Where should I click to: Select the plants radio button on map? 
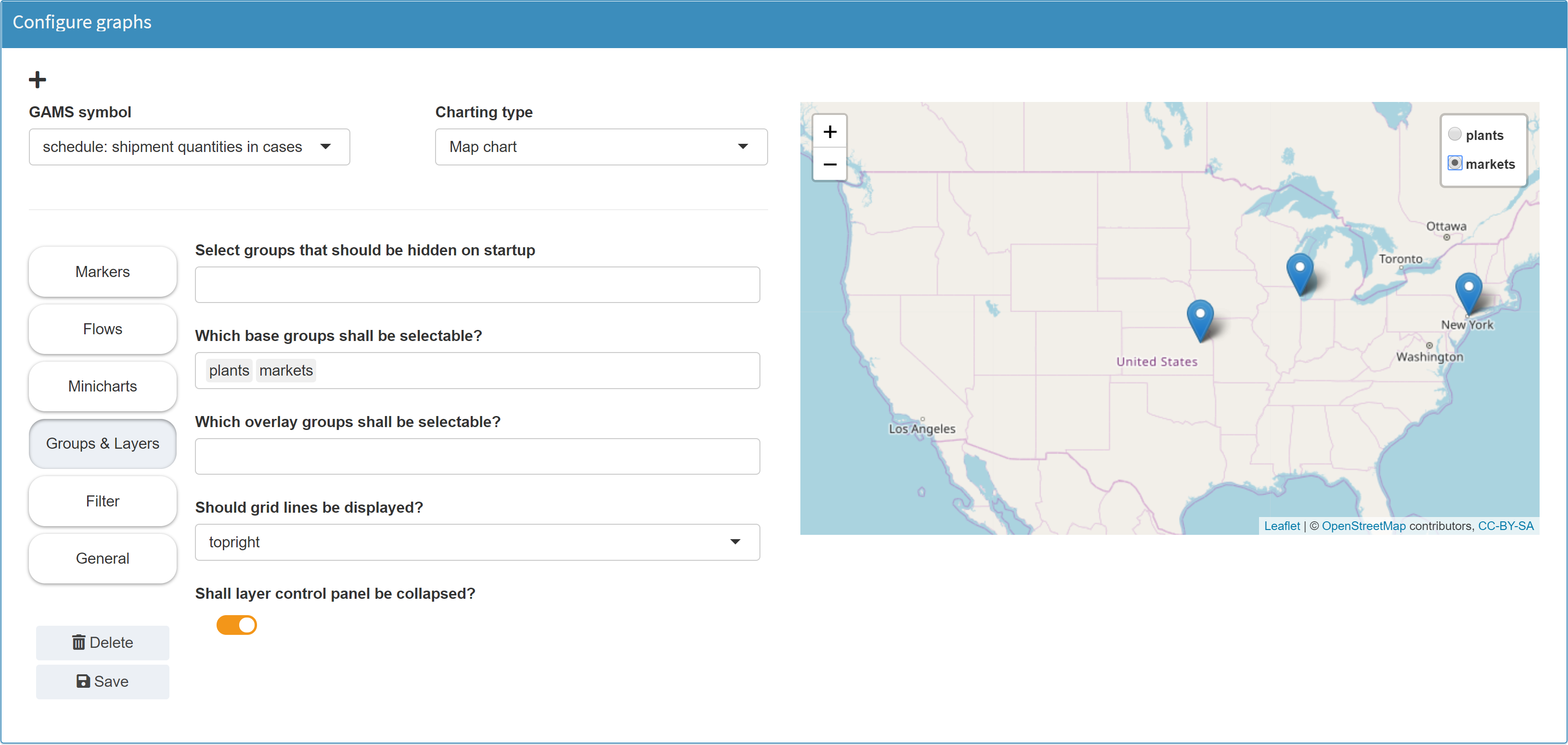coord(1454,134)
